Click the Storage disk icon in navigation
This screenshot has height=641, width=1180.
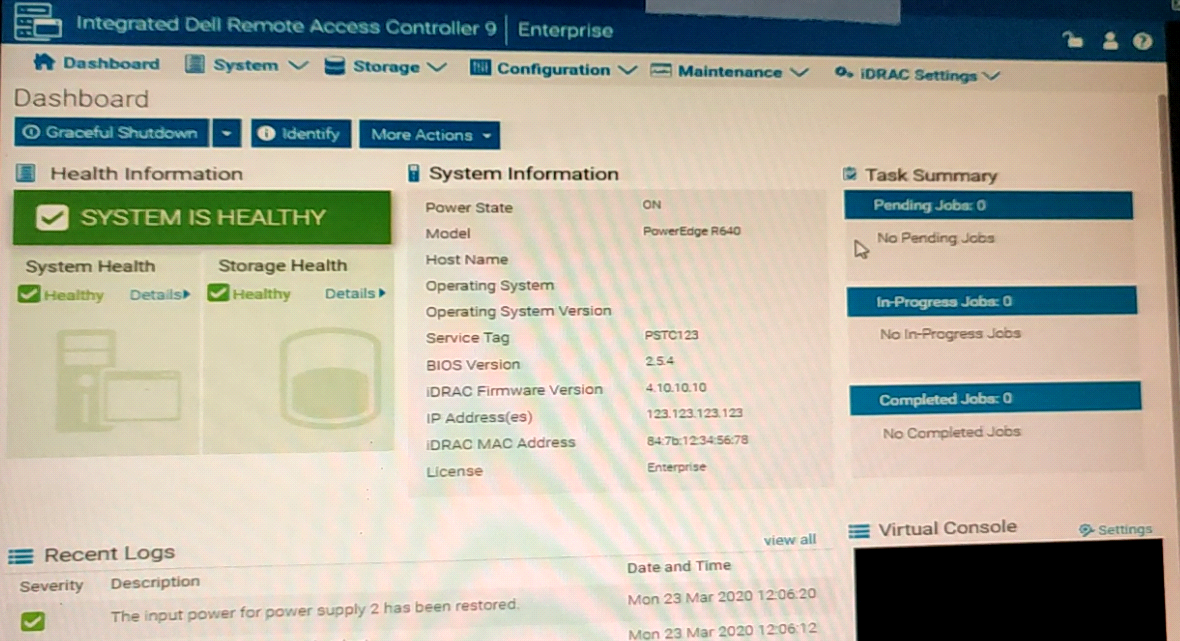335,67
